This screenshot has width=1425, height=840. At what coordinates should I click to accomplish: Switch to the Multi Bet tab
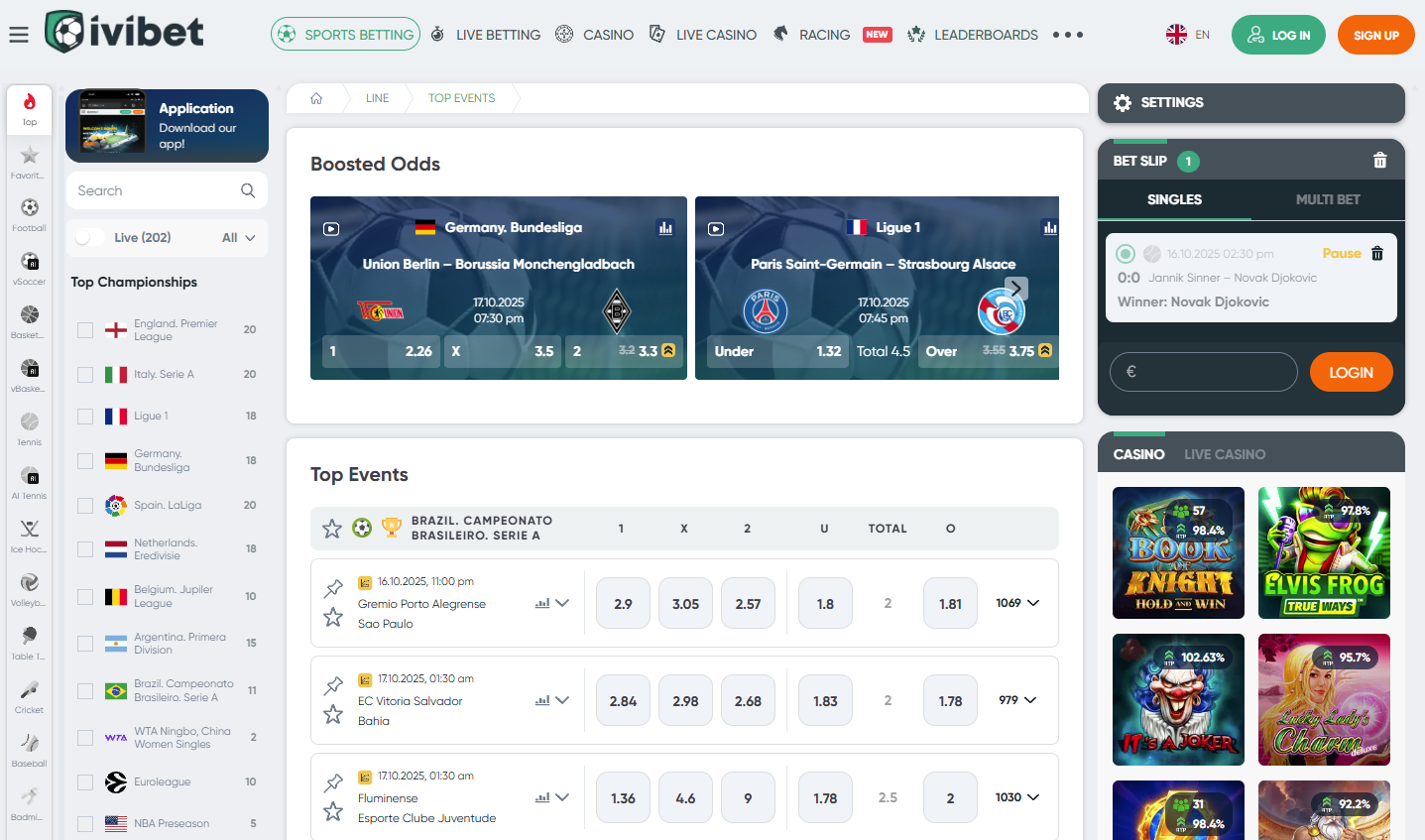click(1327, 199)
